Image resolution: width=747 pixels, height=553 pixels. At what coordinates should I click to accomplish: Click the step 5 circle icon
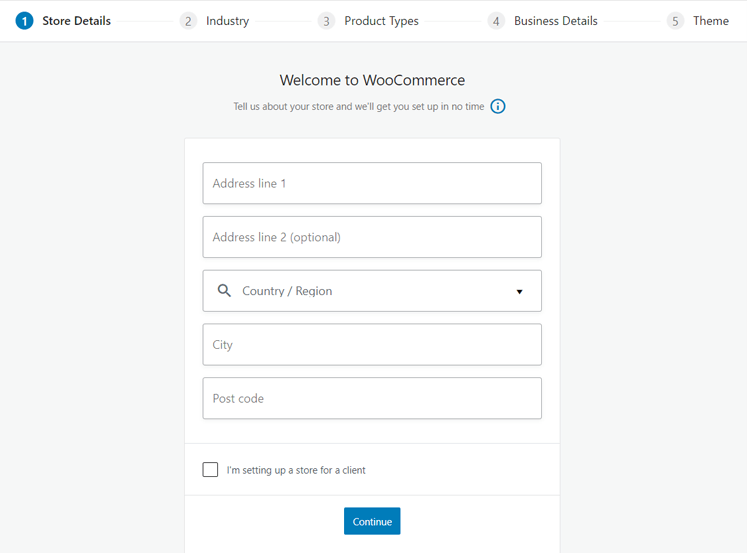point(675,21)
